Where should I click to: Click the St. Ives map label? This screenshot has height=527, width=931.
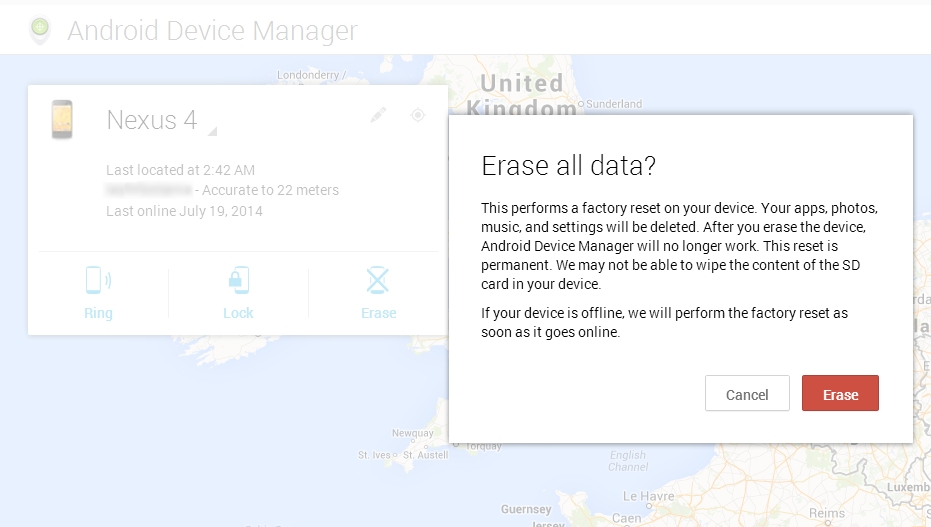[374, 455]
